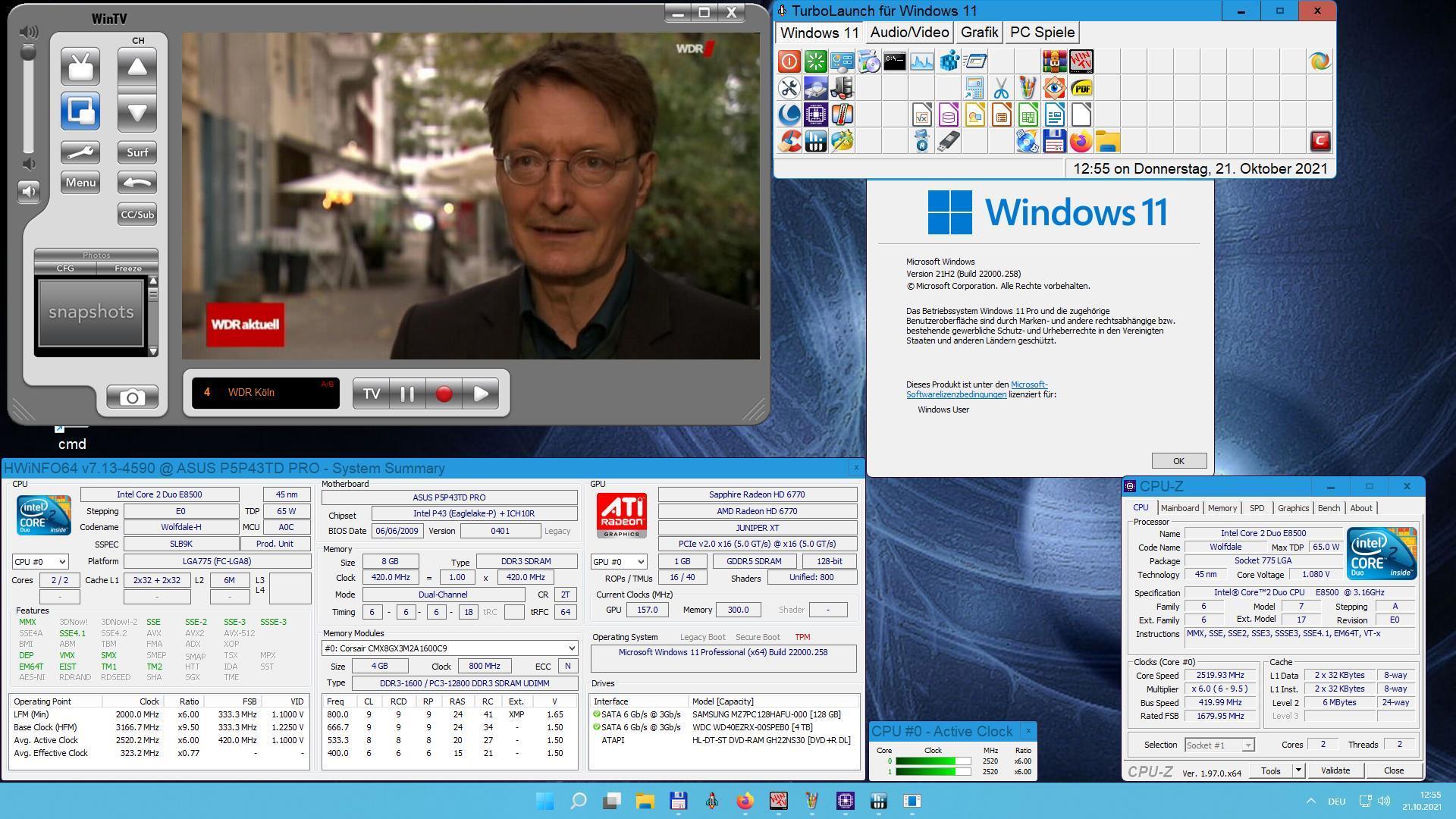Toggle the blue video window mode button
This screenshot has width=1456, height=819.
(80, 111)
